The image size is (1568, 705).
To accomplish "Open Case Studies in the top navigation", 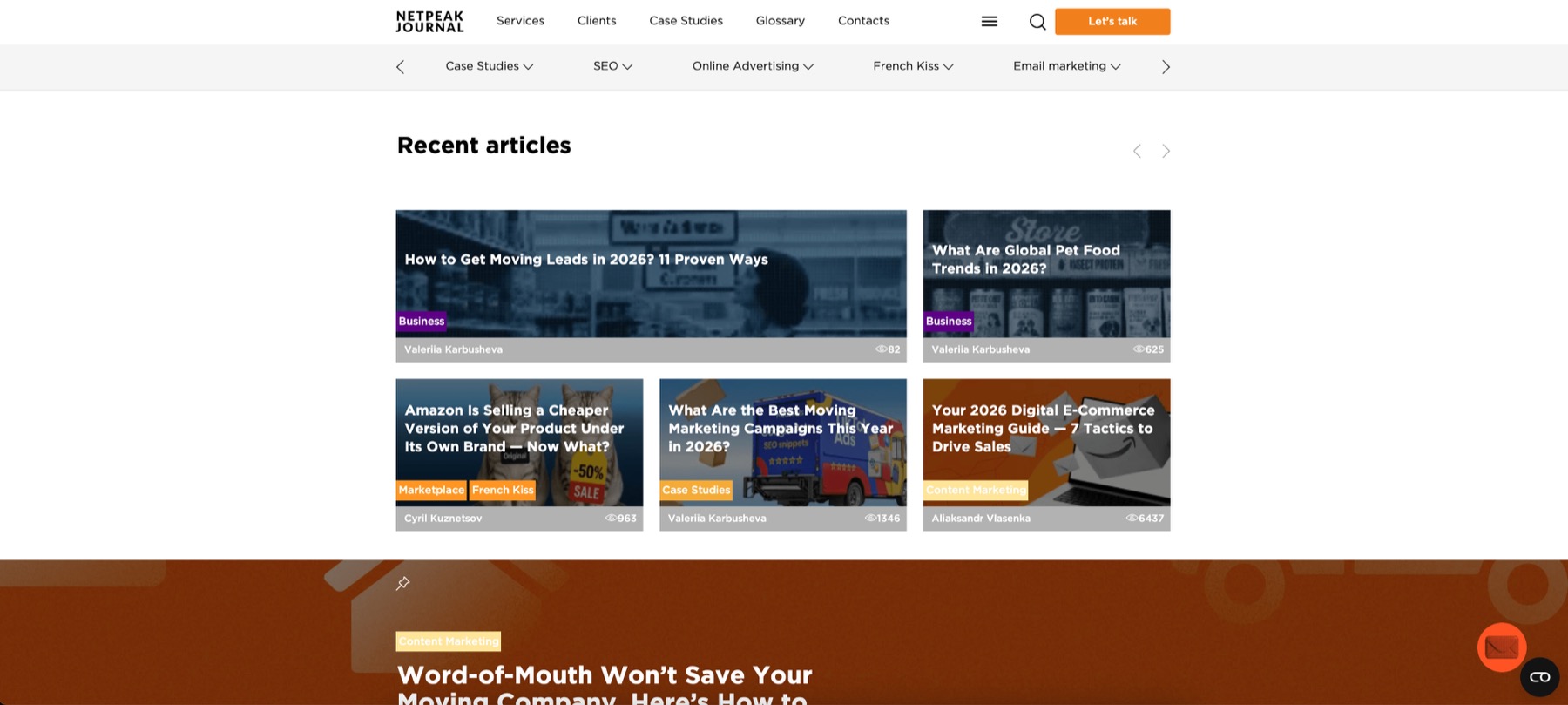I will coord(686,21).
